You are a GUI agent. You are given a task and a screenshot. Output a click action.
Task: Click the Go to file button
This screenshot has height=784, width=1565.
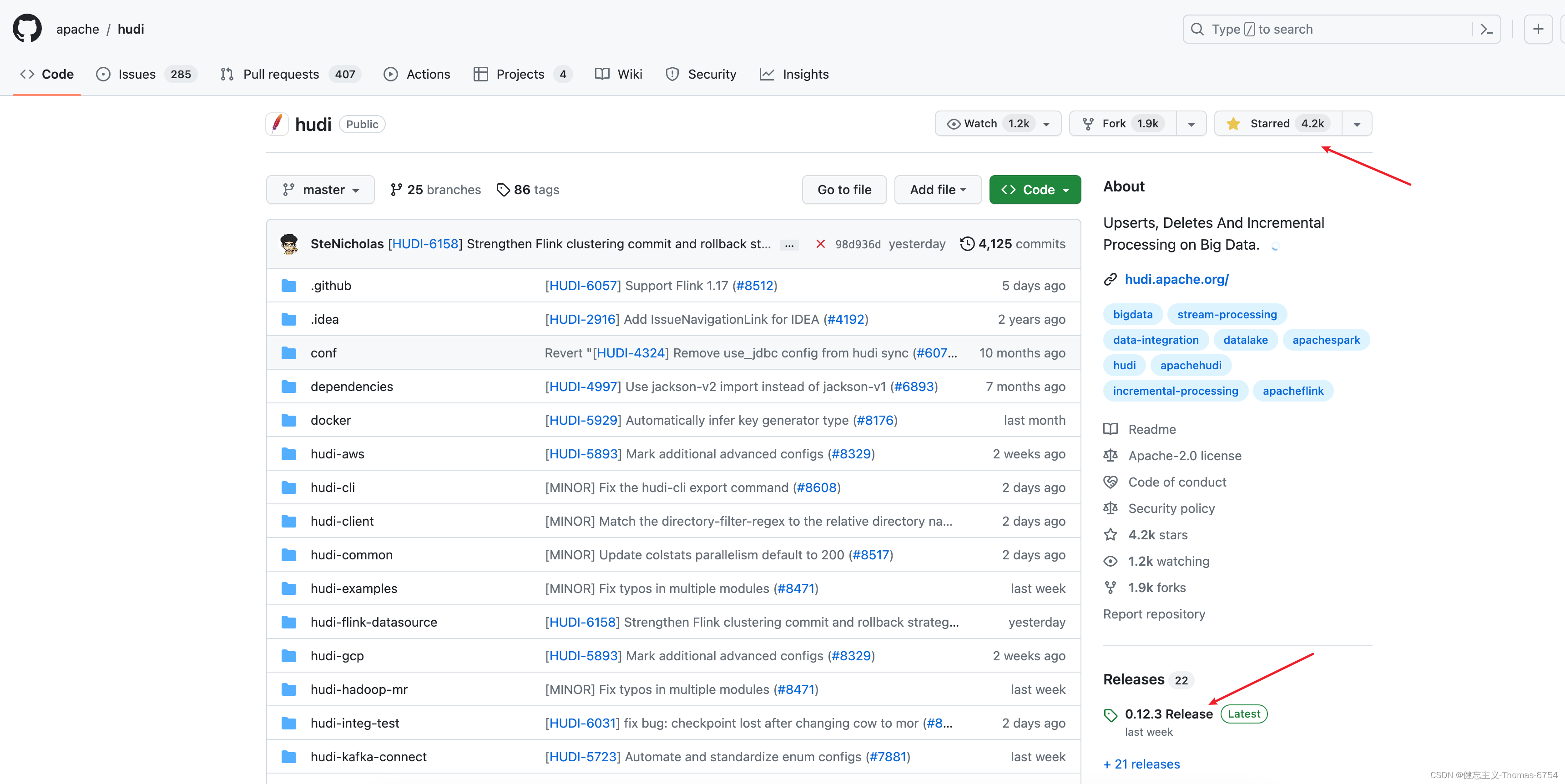point(844,190)
